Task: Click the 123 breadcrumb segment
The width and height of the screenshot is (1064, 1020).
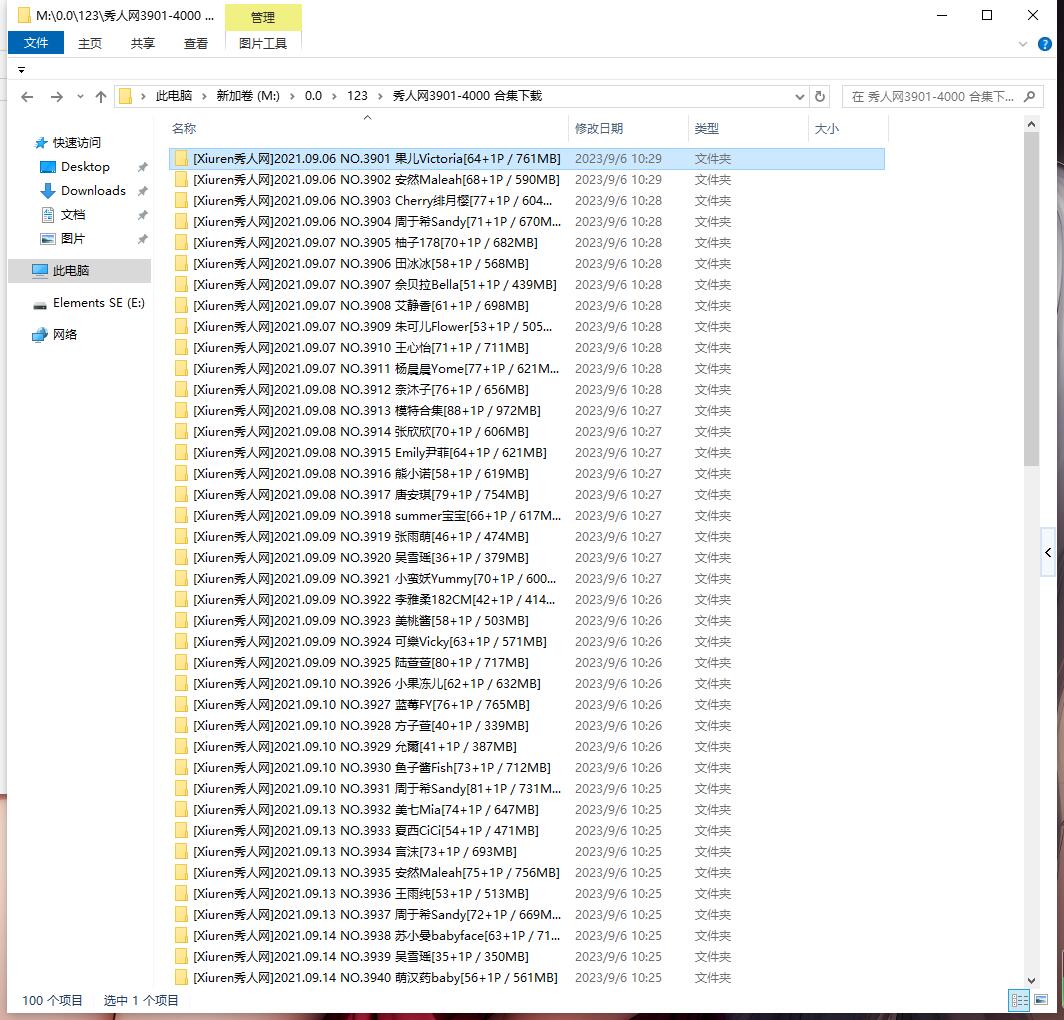Action: click(x=357, y=96)
